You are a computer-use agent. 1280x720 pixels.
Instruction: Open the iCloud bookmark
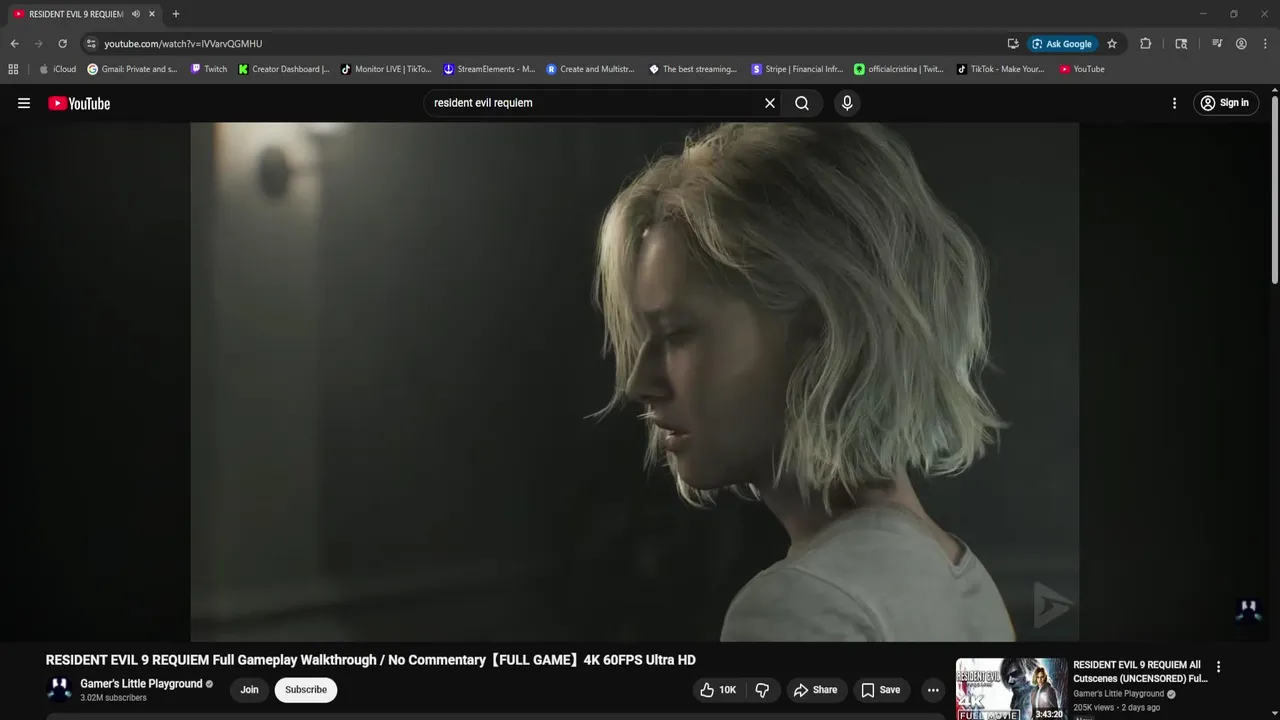(57, 69)
